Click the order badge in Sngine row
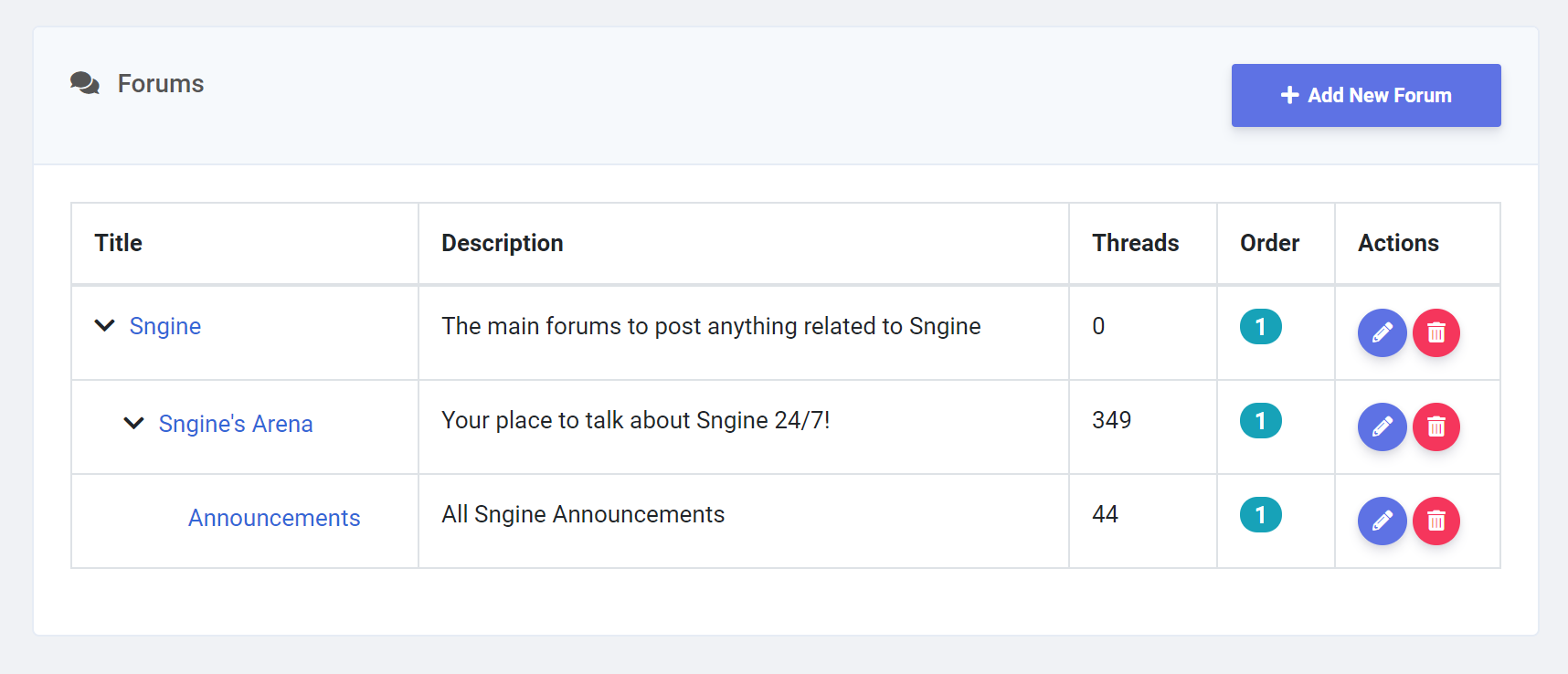The image size is (1568, 674). click(1260, 326)
